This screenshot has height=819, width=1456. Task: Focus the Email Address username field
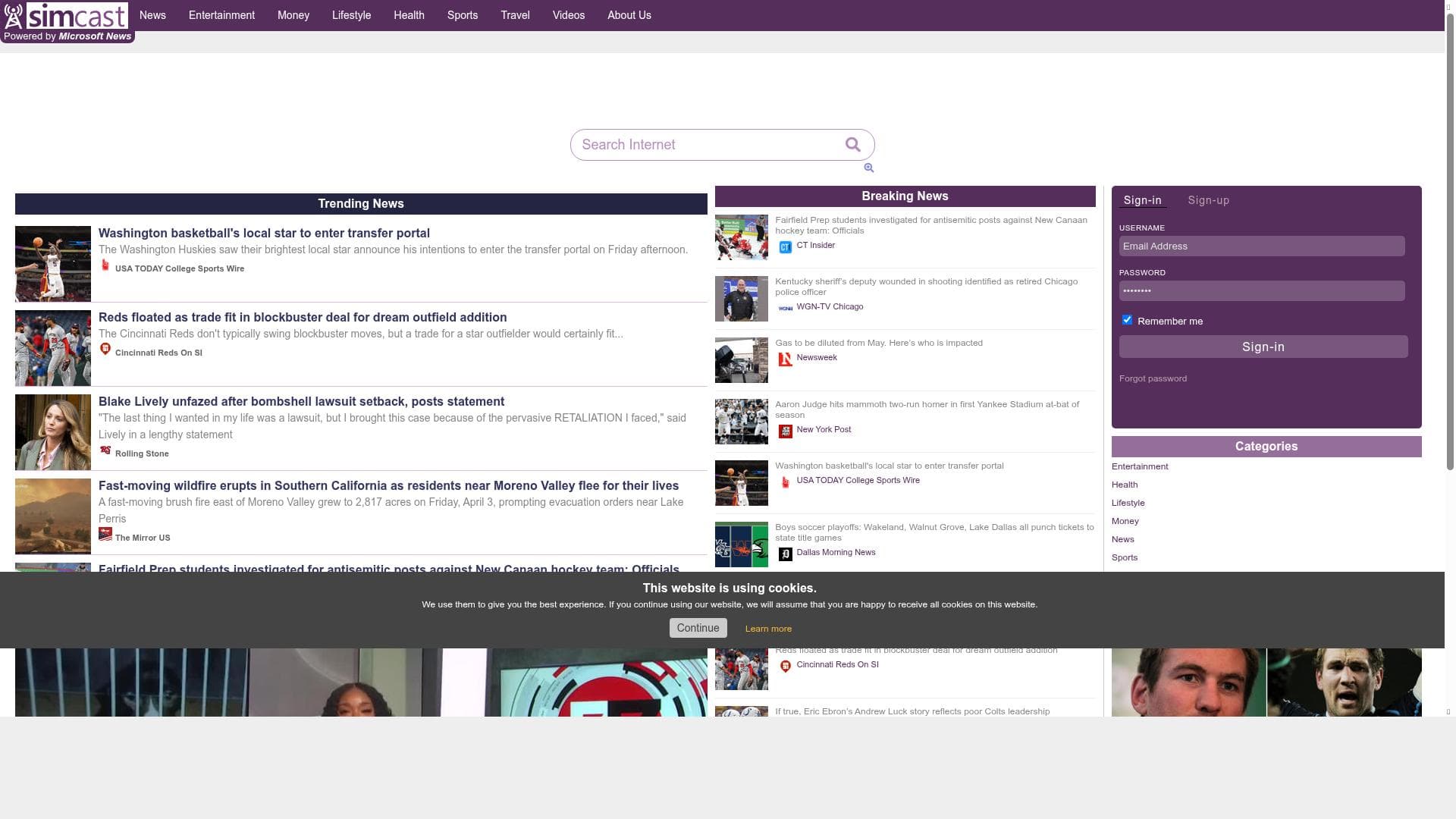click(1261, 246)
